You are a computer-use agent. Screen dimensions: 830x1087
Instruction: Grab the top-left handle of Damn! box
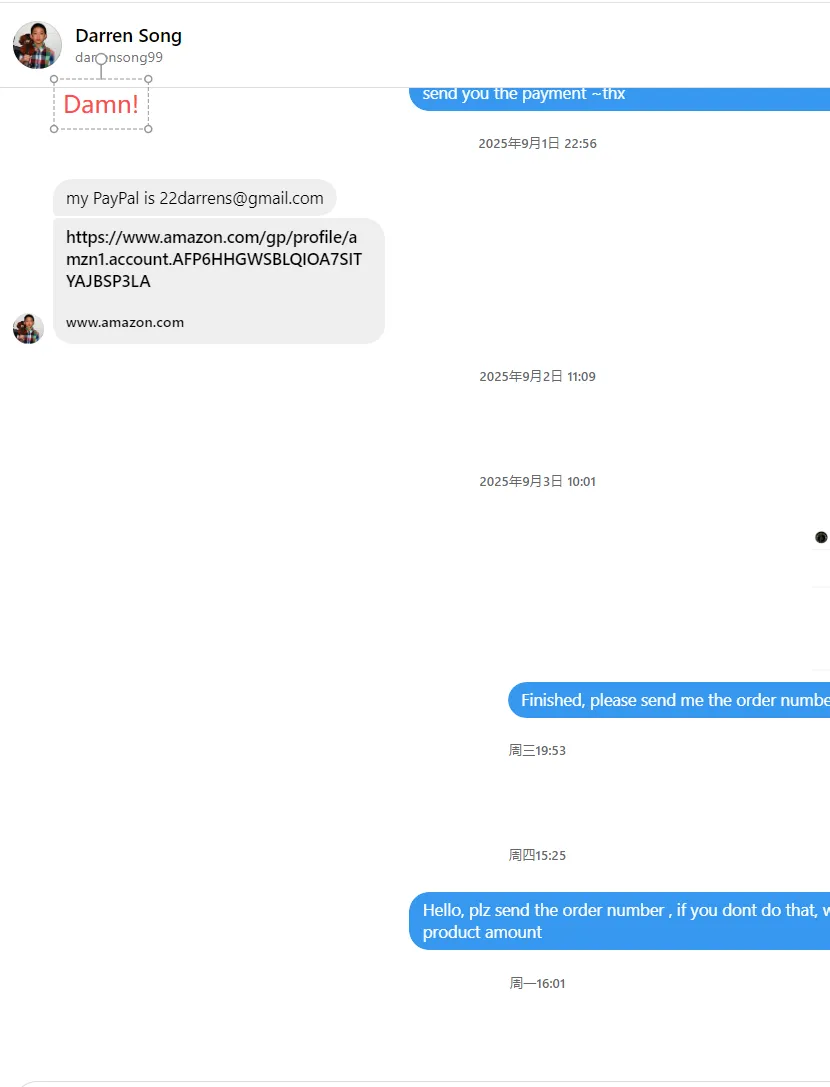tap(54, 79)
